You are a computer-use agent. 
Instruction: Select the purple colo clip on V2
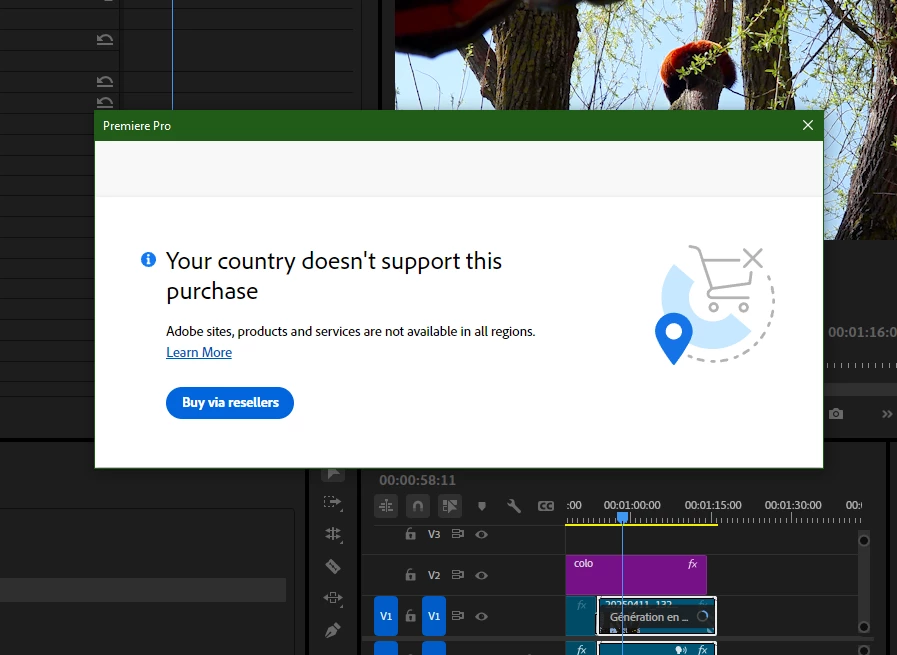click(x=636, y=575)
